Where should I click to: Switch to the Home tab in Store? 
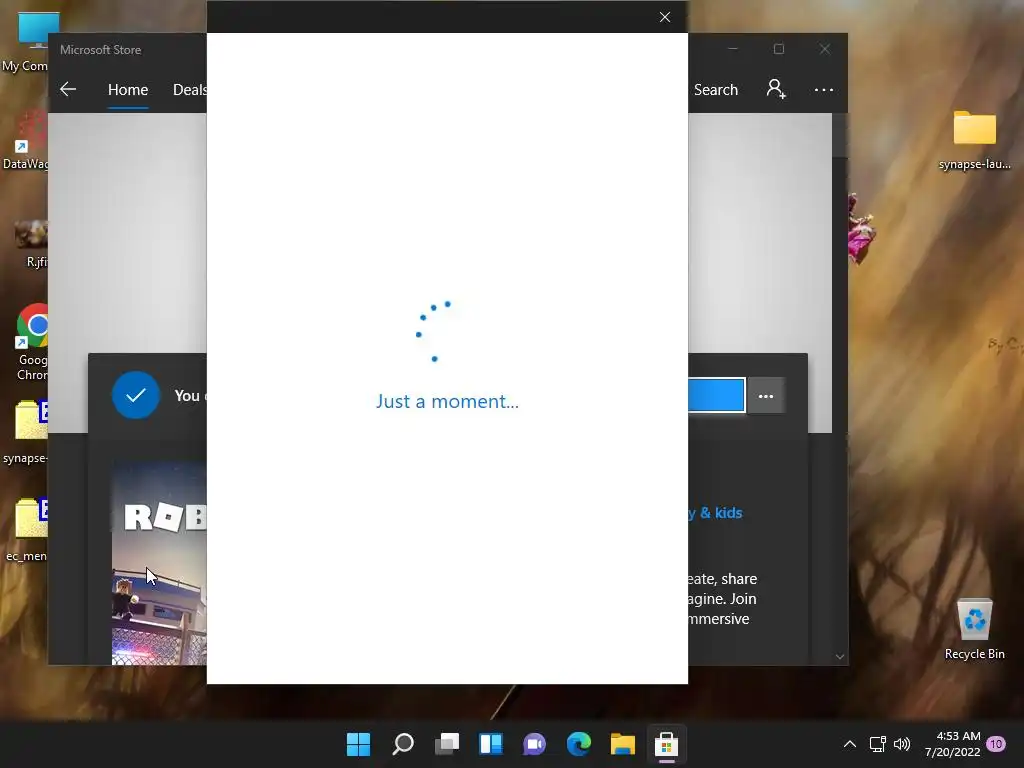tap(128, 89)
